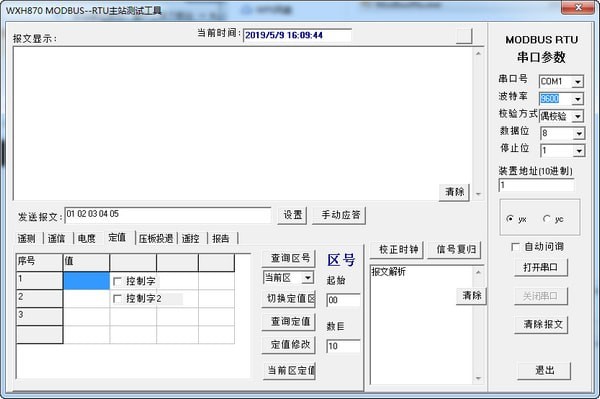Select the 定值 tab

[x=117, y=238]
